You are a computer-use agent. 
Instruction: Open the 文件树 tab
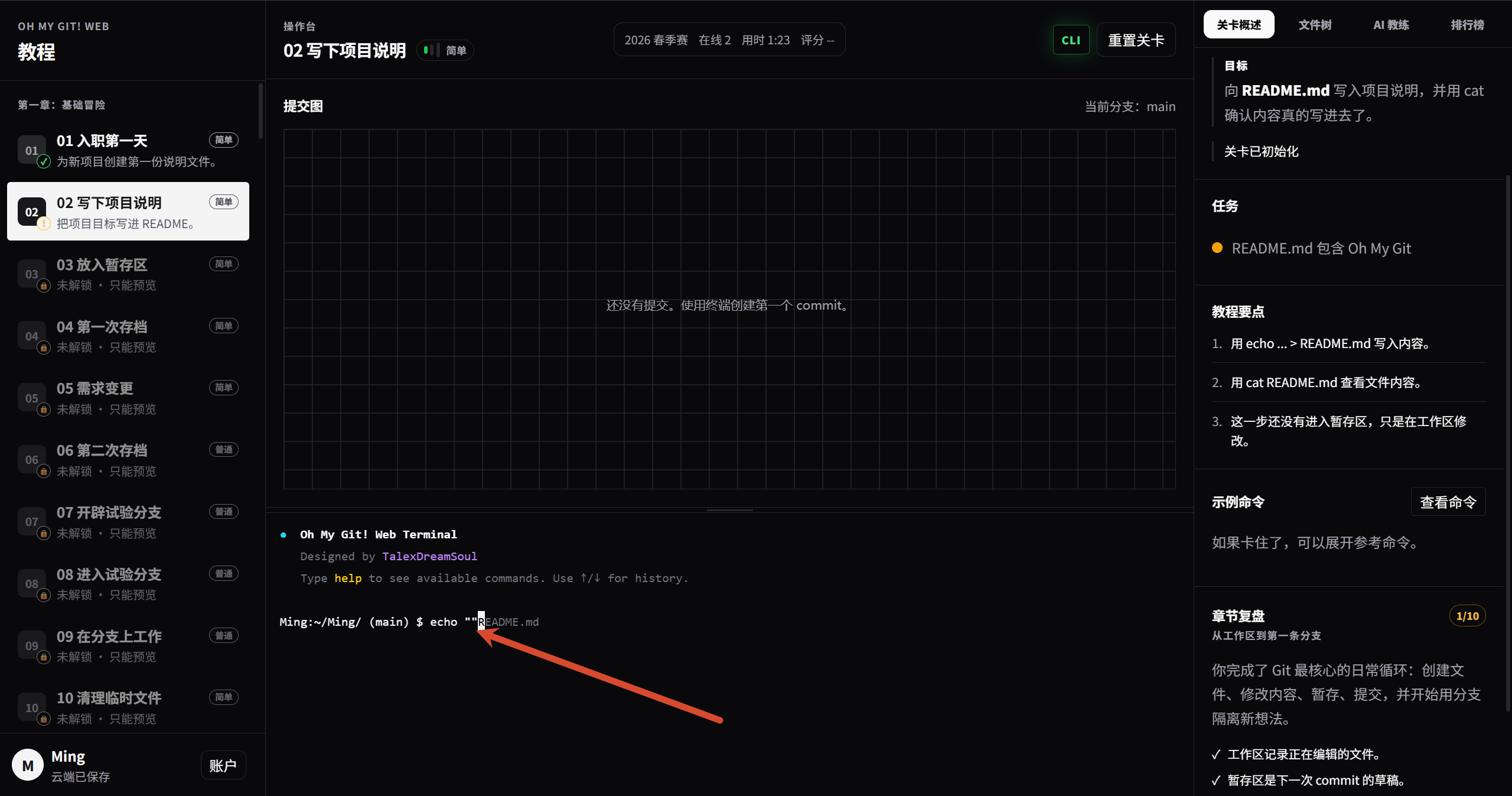(x=1315, y=25)
